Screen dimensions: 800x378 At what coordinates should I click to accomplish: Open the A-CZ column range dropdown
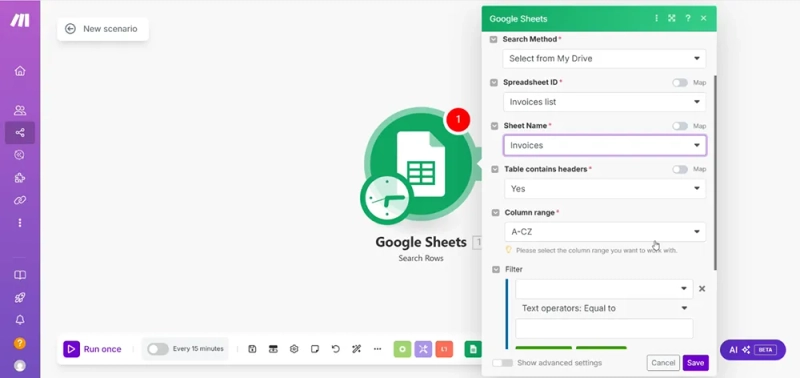coord(605,232)
